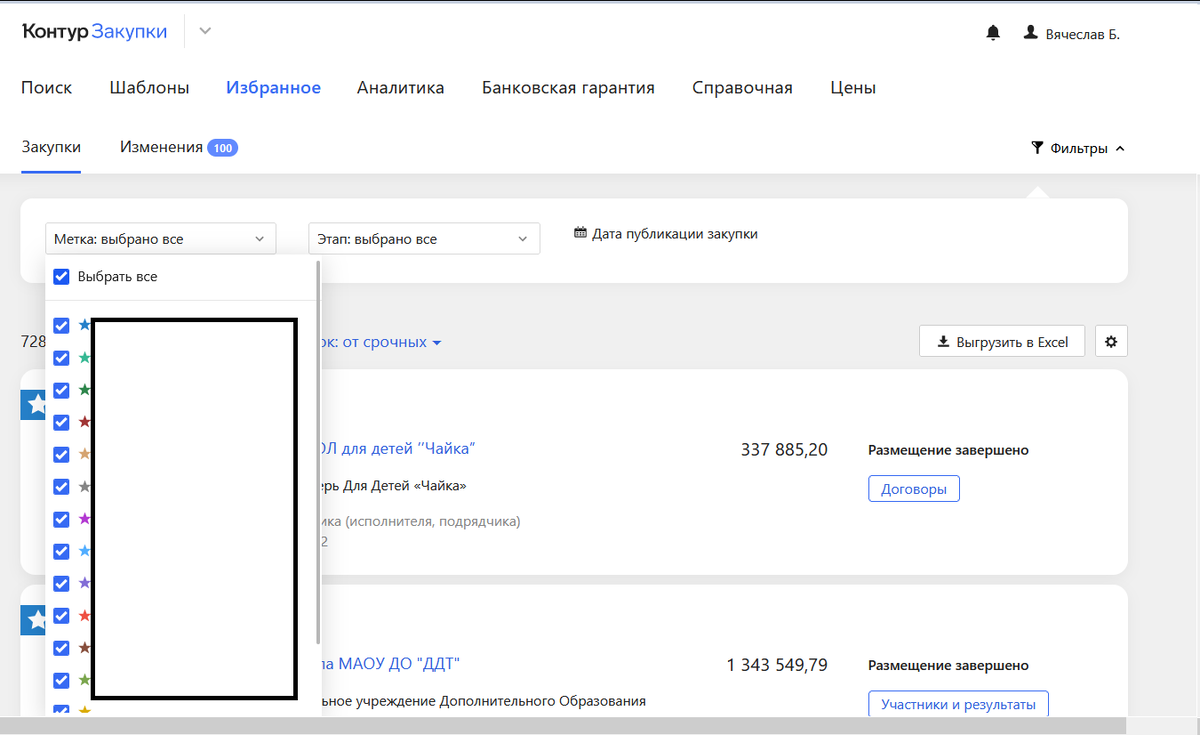This screenshot has height=735, width=1200.
Task: Open the Справочная section
Action: 742,88
